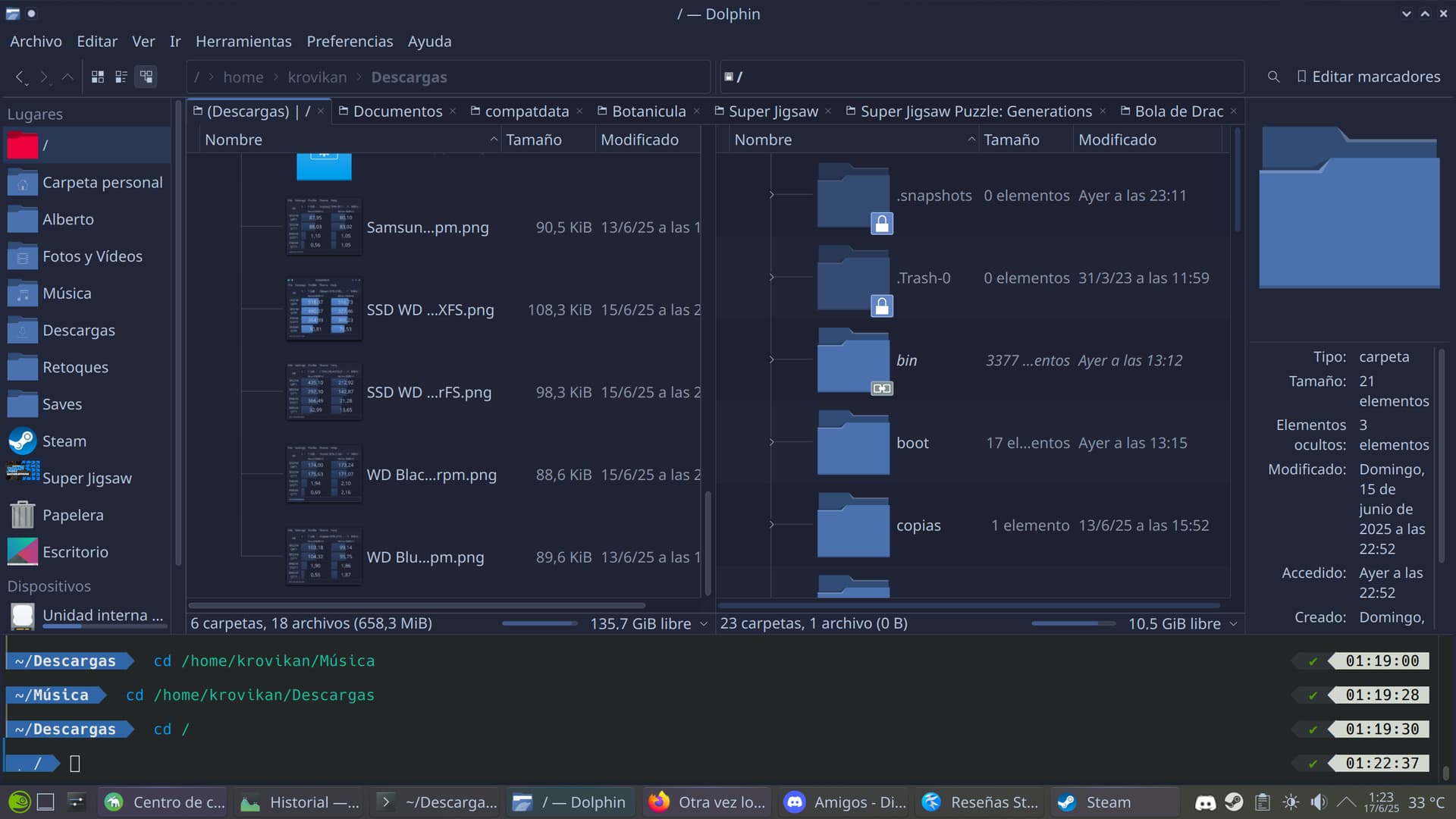Screen dimensions: 1456x819
Task: Open Saves place in sidebar
Action: (x=87, y=404)
